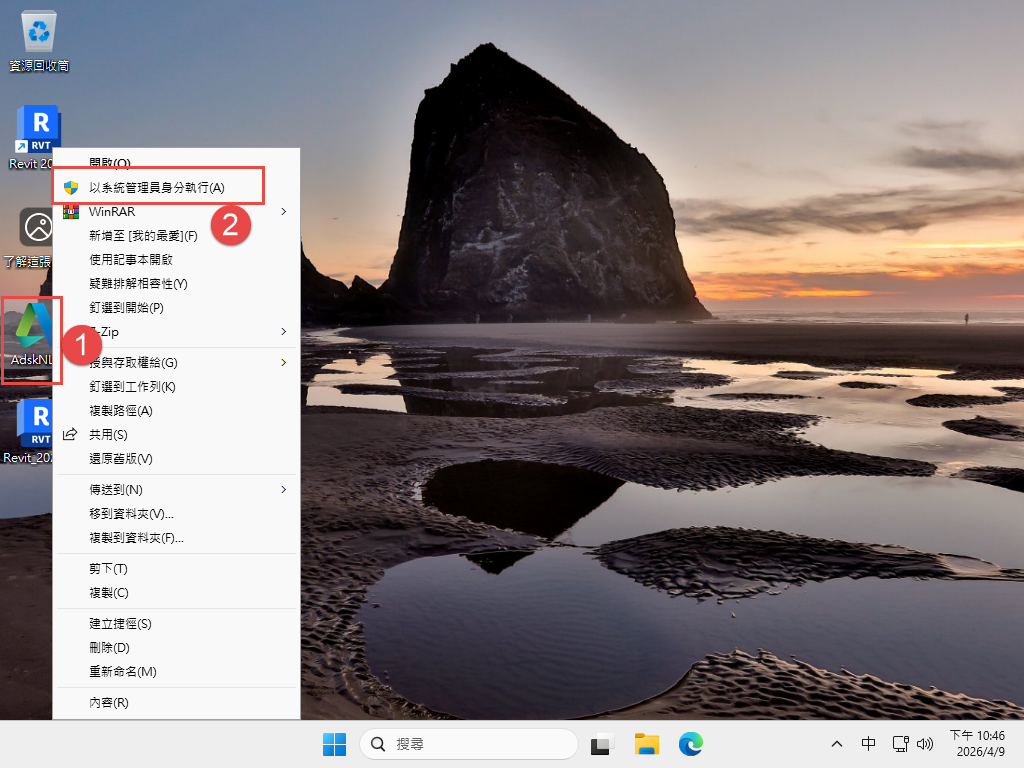Launch Microsoft Edge from the taskbar
This screenshot has width=1024, height=768.
[690, 744]
